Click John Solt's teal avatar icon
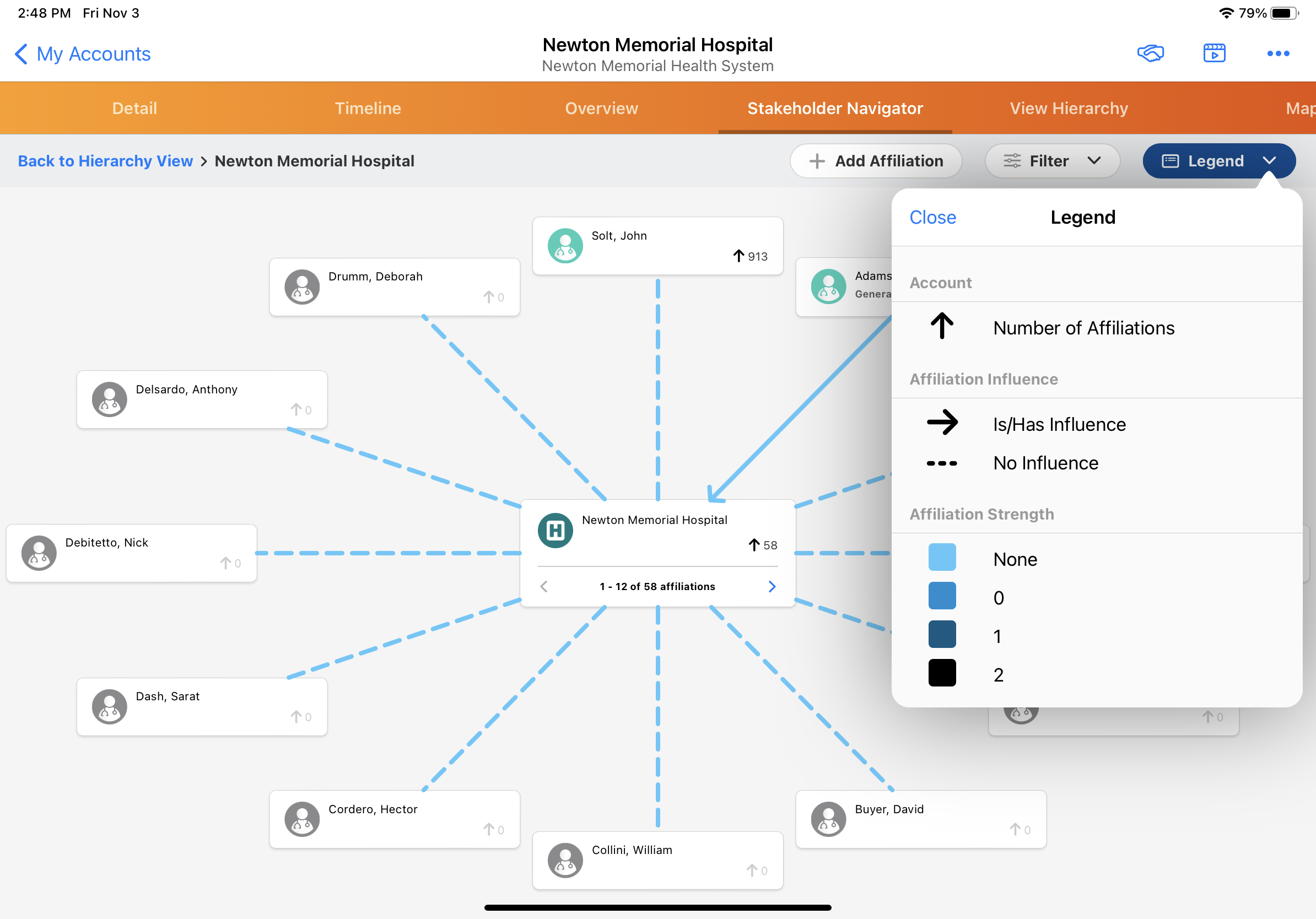The width and height of the screenshot is (1316, 919). (564, 246)
